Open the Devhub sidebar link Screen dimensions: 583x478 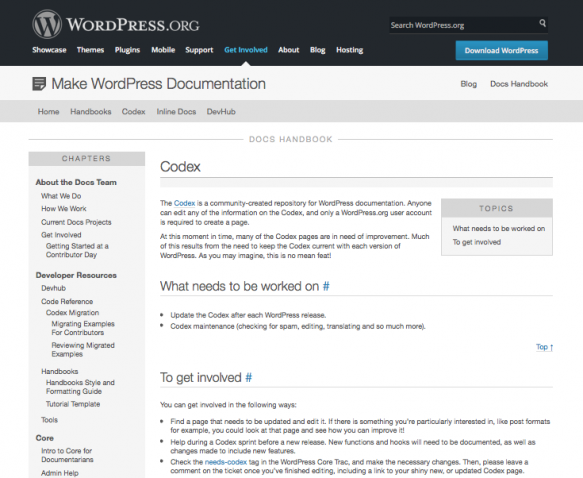[x=54, y=288]
